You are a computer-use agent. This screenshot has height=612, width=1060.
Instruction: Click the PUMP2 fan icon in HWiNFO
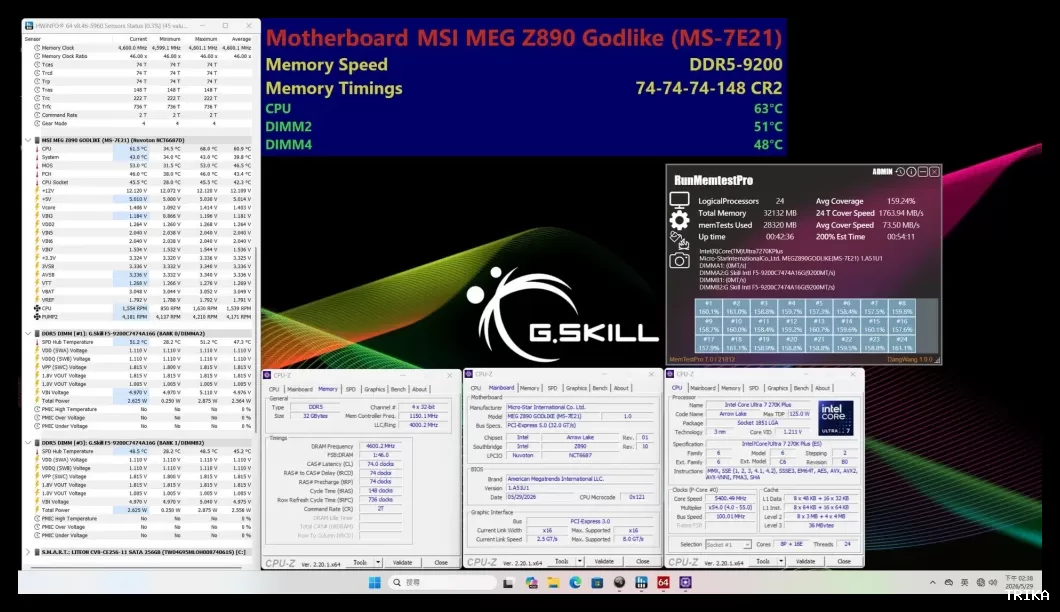tap(37, 316)
